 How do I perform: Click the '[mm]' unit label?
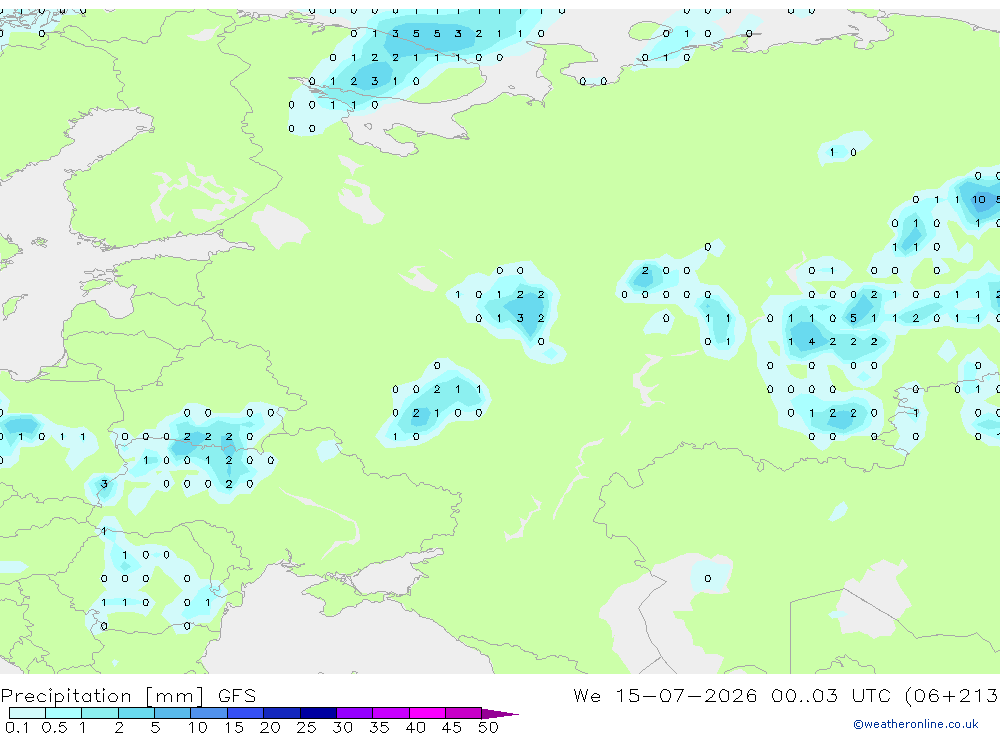(174, 695)
